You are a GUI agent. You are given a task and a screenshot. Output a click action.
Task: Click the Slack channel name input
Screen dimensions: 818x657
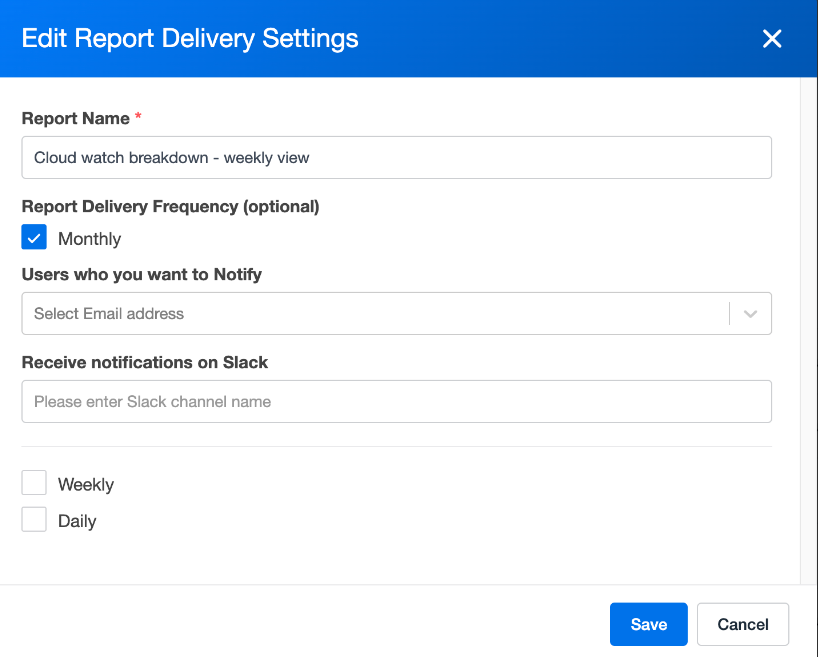tap(396, 401)
